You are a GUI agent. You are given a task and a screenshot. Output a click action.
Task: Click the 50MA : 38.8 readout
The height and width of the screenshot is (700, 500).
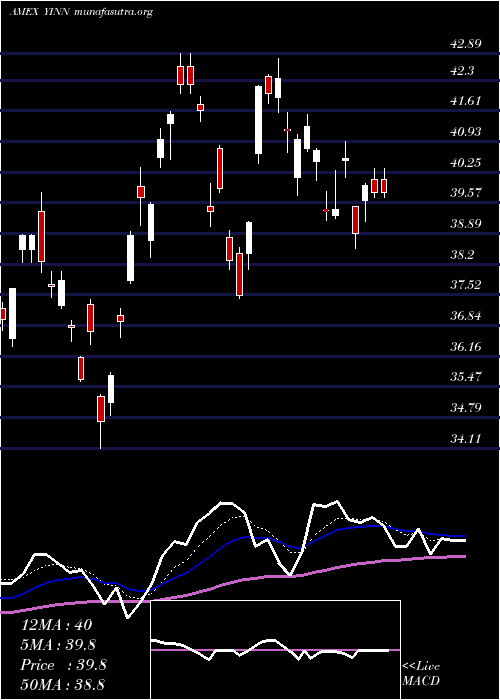point(63,685)
